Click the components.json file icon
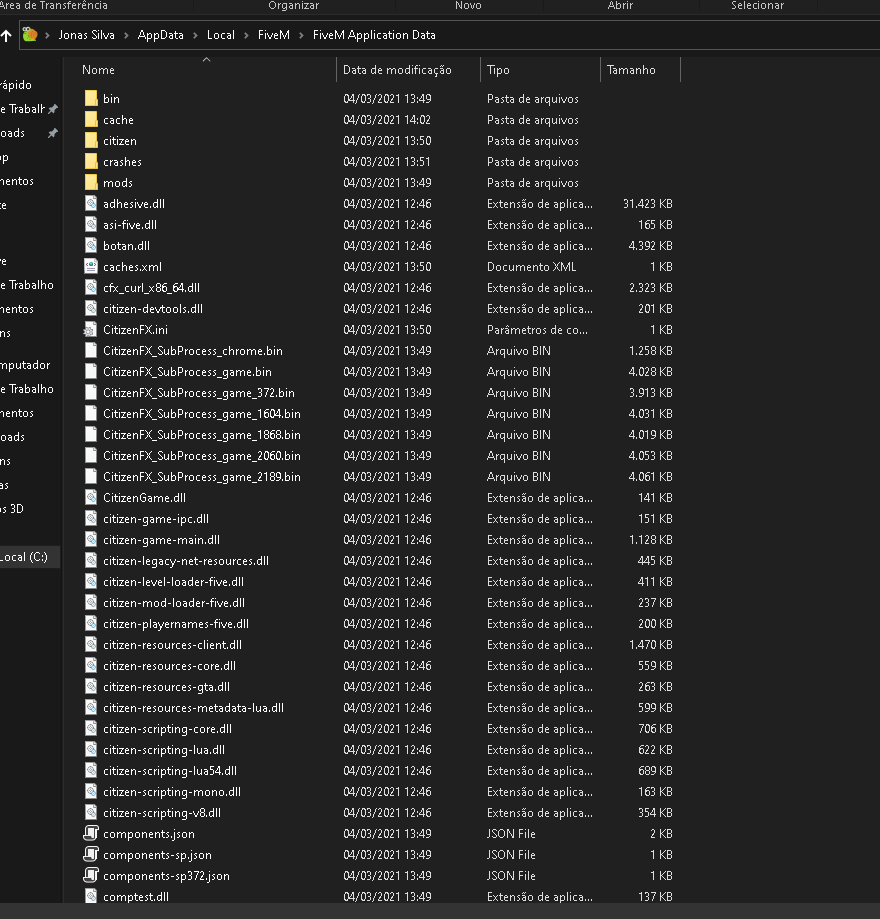 point(91,834)
